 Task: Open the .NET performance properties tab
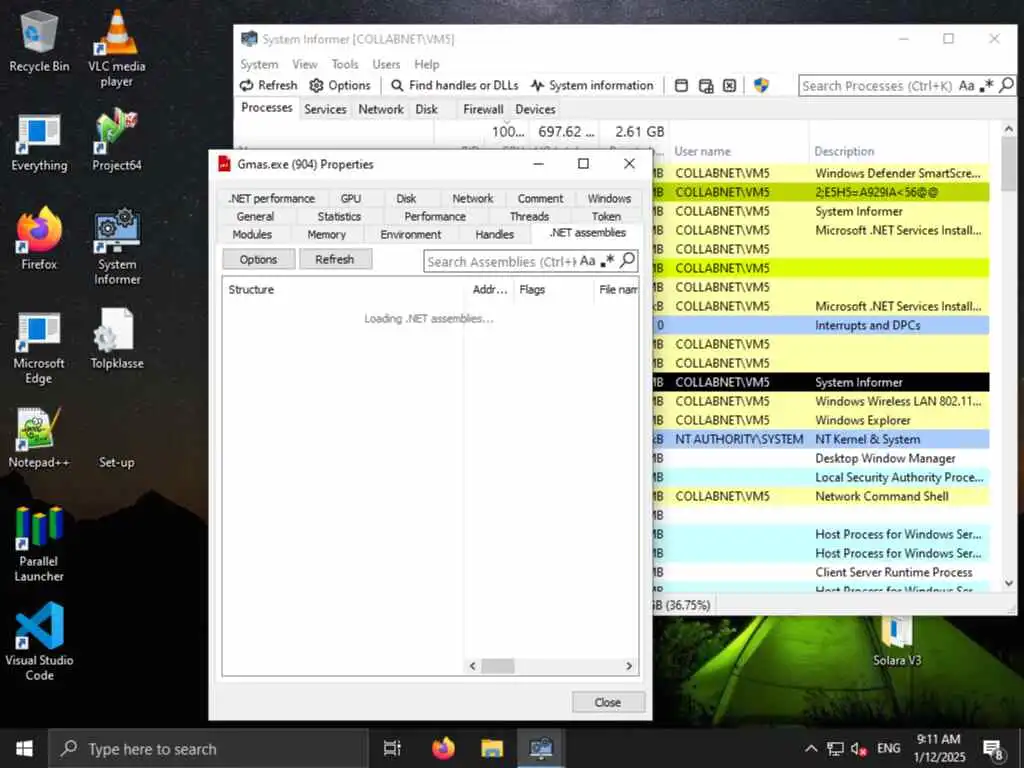point(272,199)
